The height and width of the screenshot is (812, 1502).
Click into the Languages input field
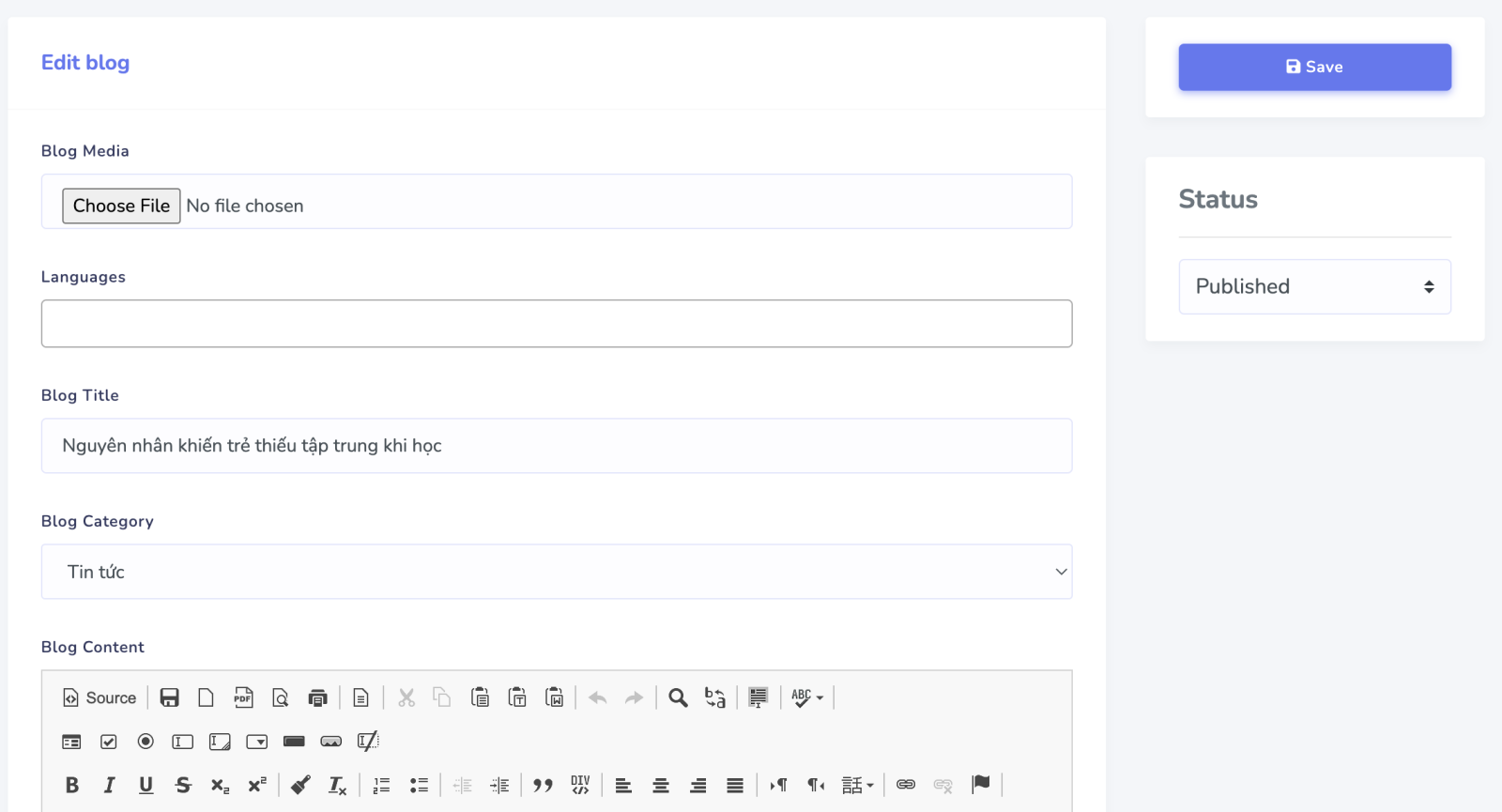pyautogui.click(x=556, y=324)
